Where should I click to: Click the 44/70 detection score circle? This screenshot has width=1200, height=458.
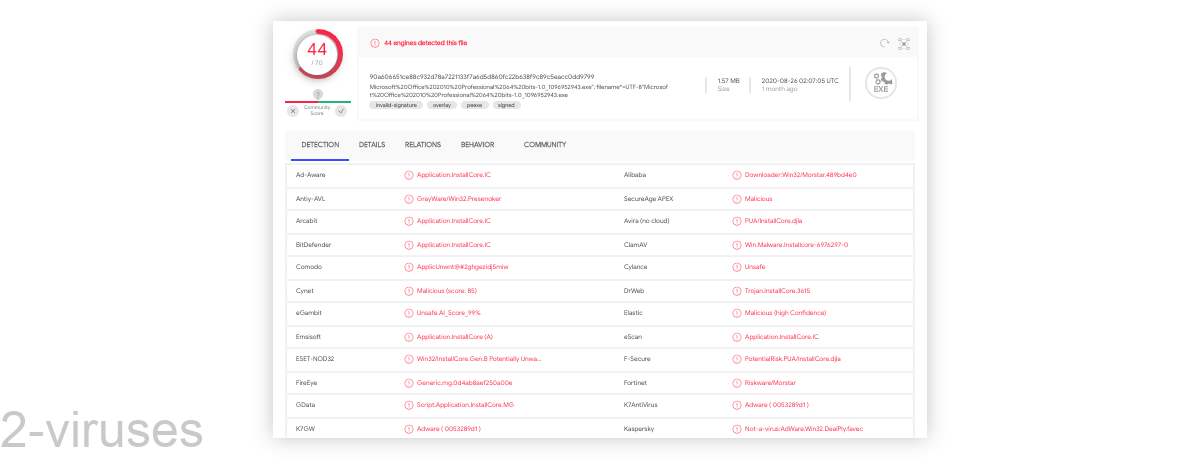point(317,54)
